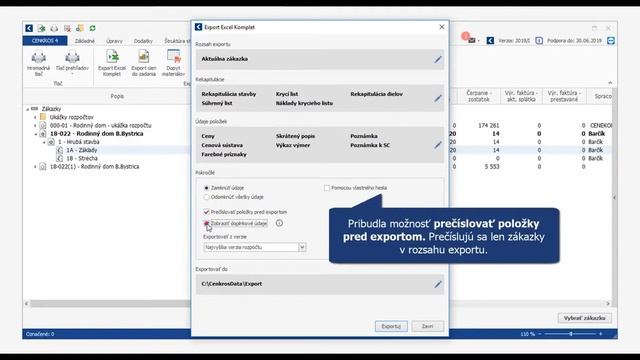Switch to the Štruktúra ribbon tab
This screenshot has height=360, width=640.
[177, 41]
